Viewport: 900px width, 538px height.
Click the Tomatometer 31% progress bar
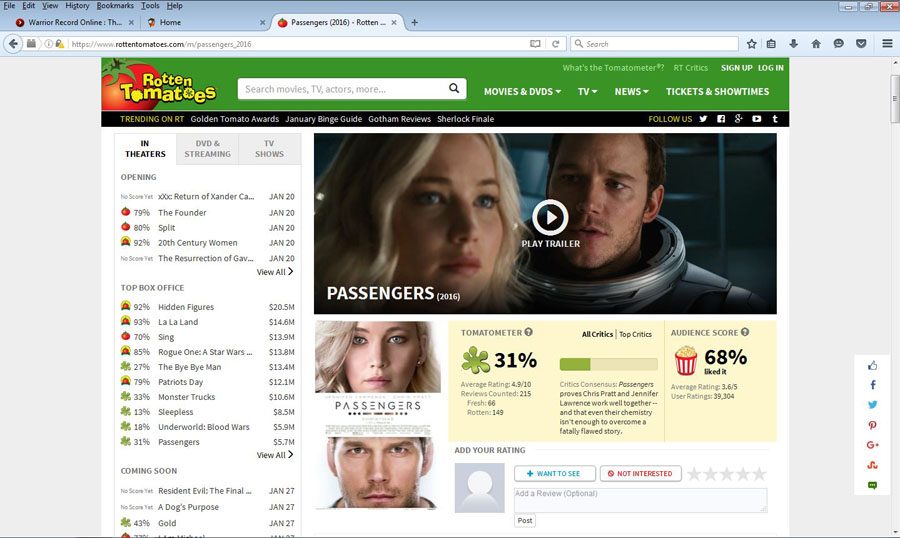608,363
